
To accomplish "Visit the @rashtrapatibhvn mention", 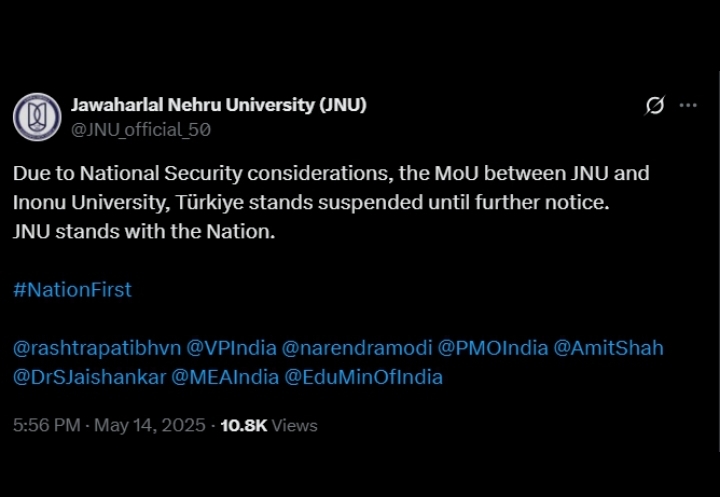I will (97, 349).
